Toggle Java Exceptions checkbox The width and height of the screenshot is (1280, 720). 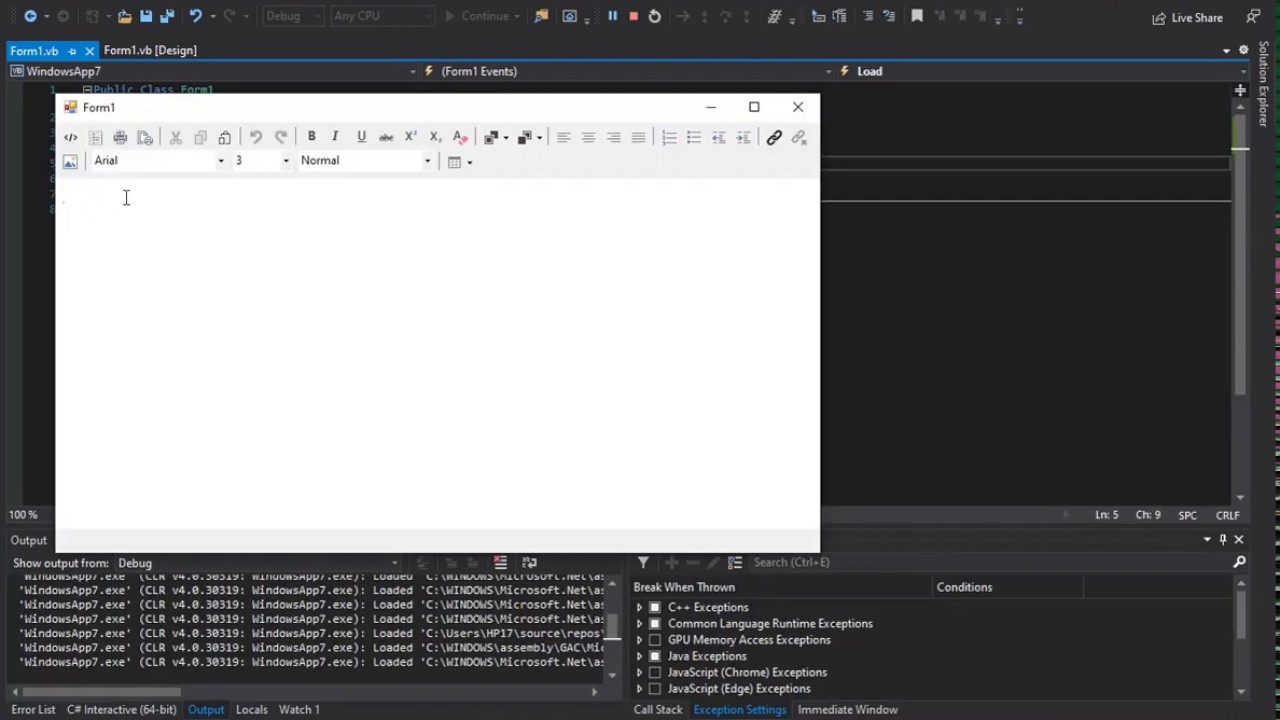point(655,656)
